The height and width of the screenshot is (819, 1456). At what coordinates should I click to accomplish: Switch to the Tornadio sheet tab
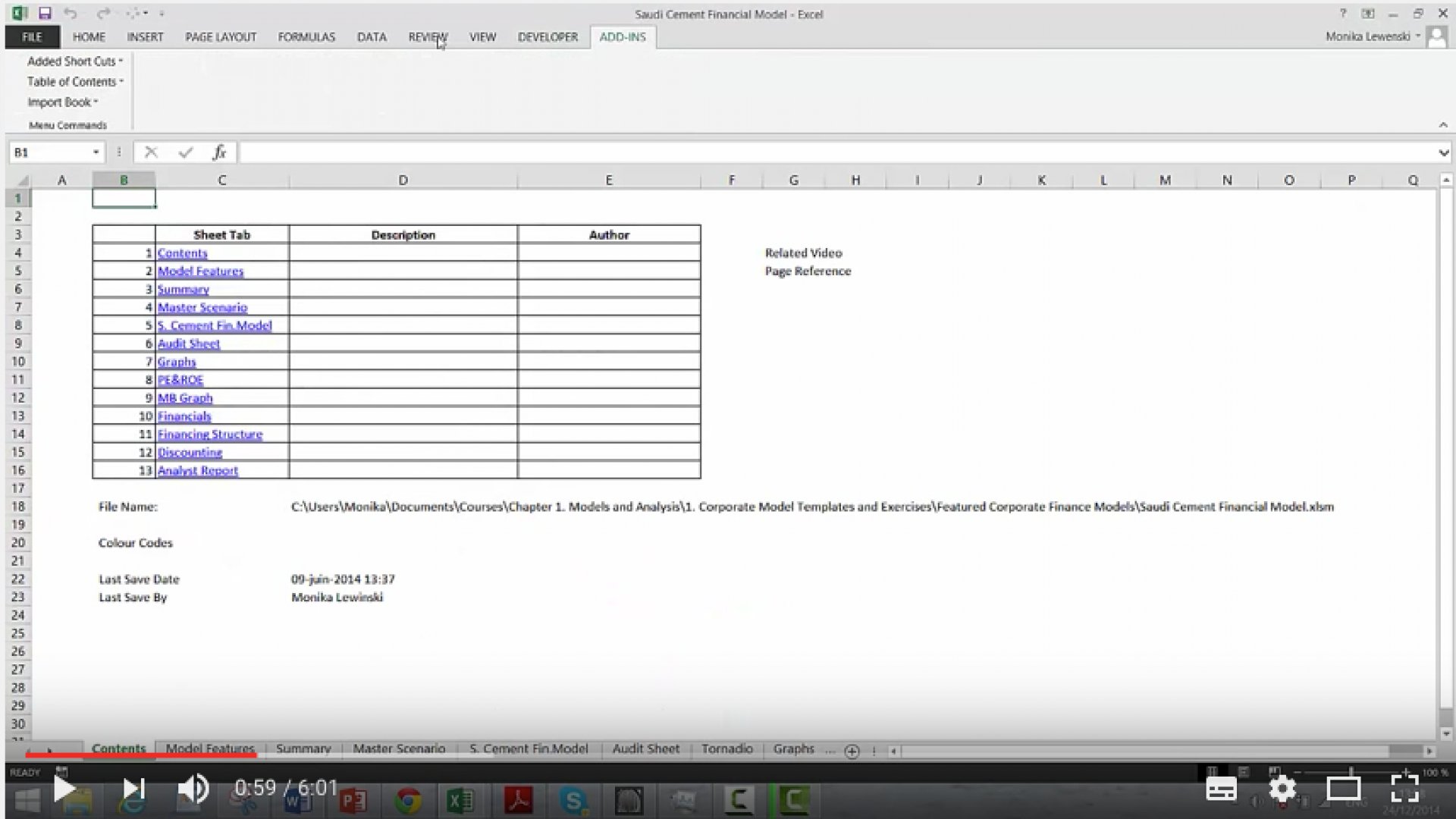(726, 748)
